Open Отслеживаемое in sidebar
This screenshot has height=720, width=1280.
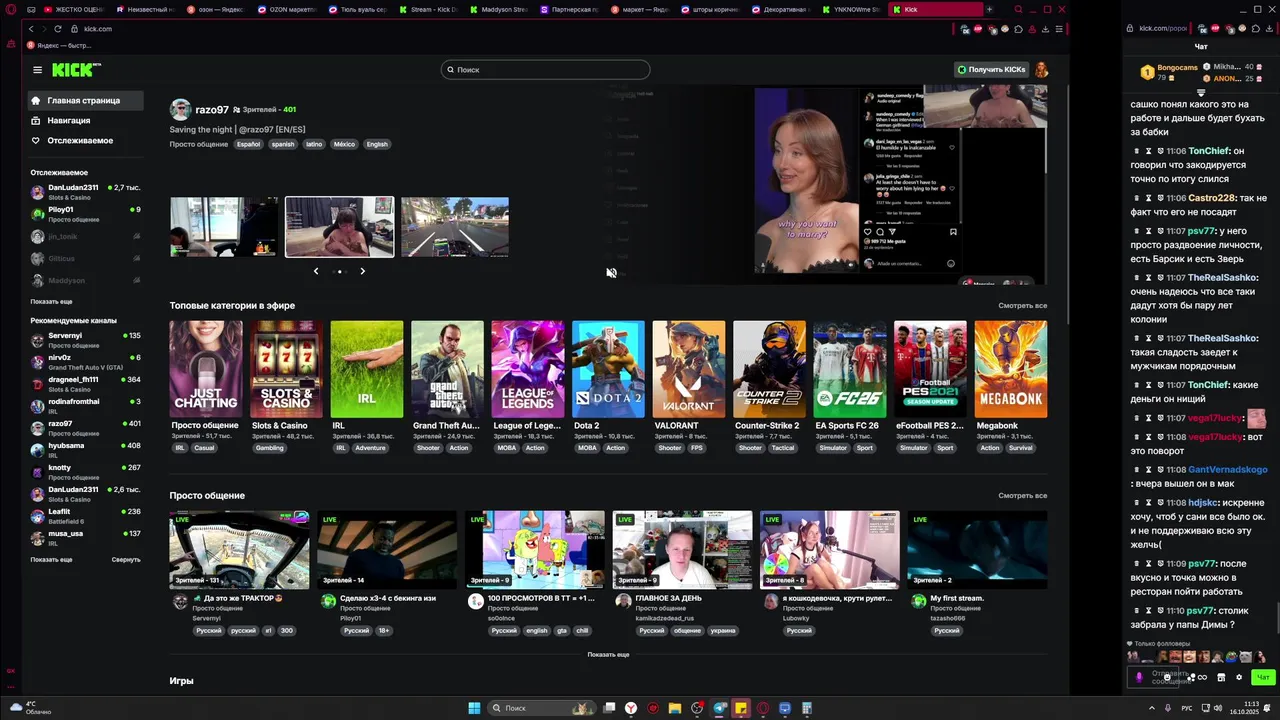click(85, 140)
